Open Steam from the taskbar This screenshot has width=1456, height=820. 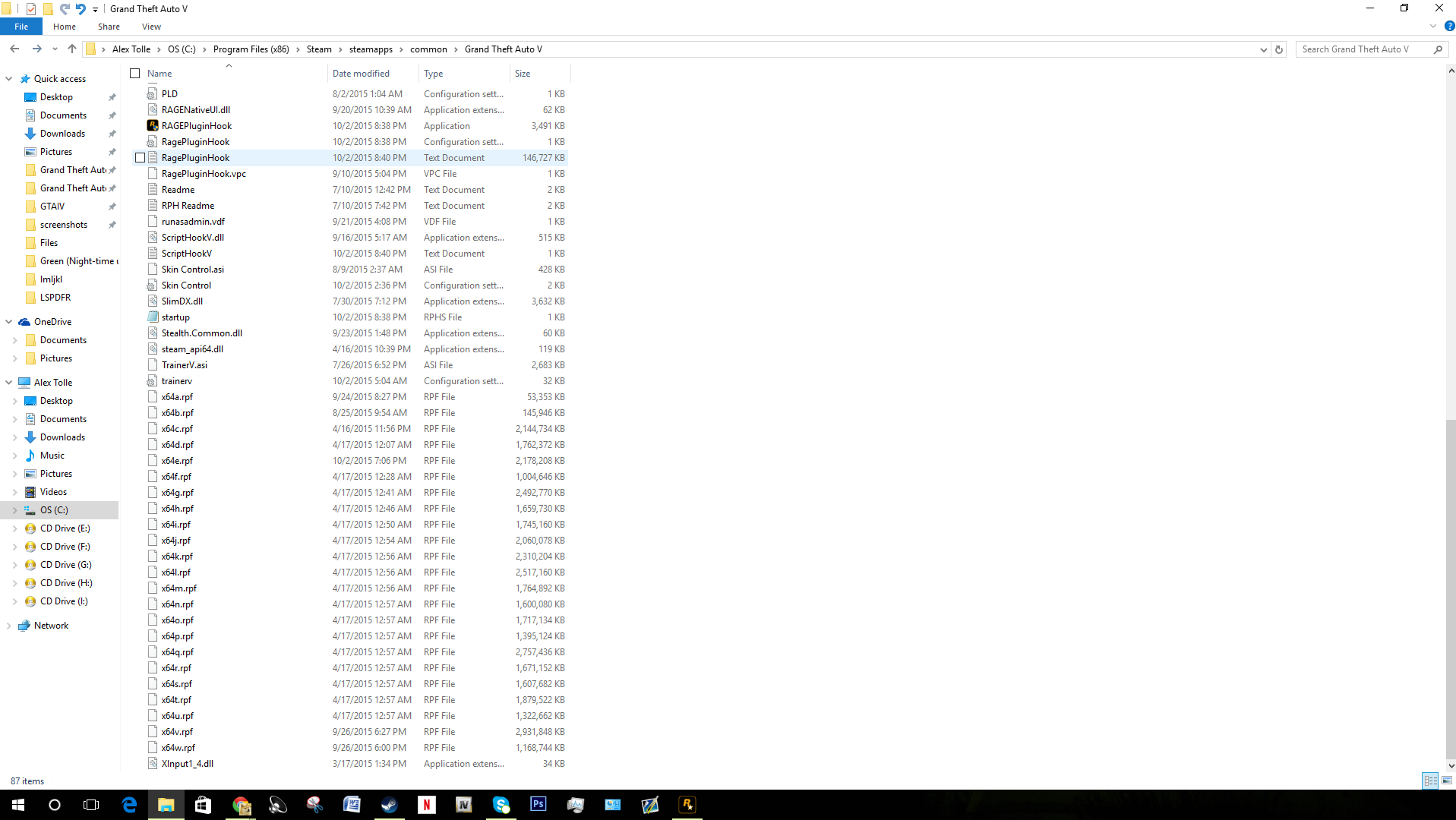(x=390, y=805)
